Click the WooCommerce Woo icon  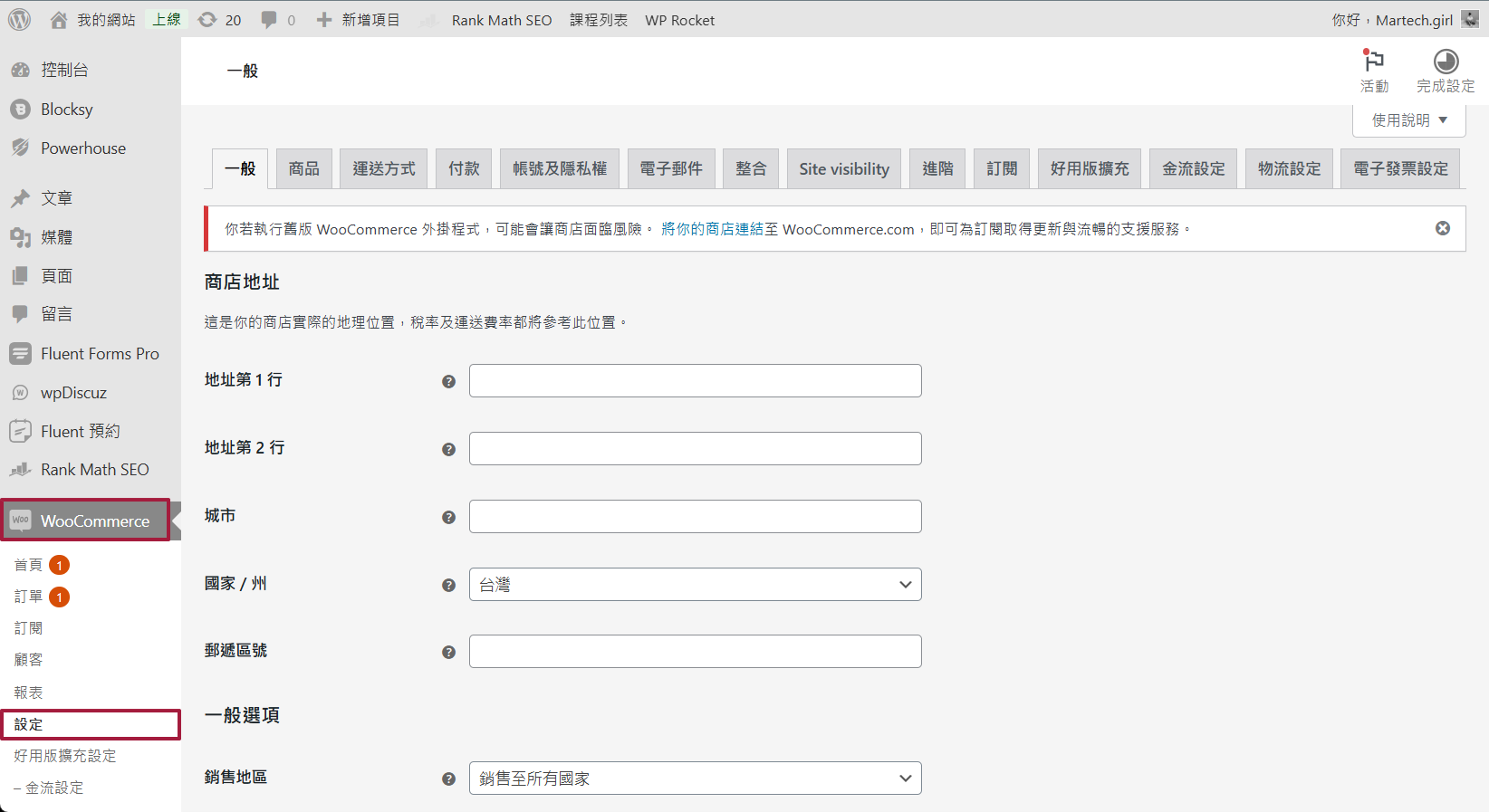tap(20, 521)
